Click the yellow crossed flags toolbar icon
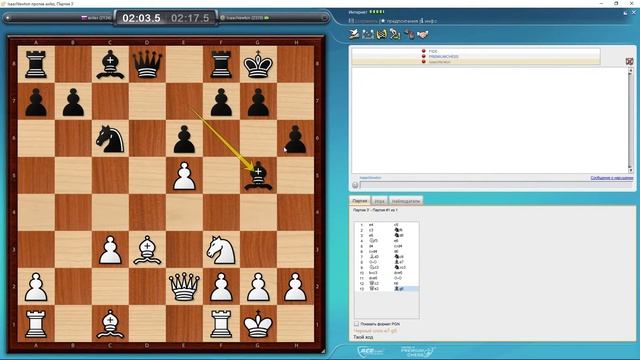Image resolution: width=640 pixels, height=360 pixels. click(x=381, y=34)
